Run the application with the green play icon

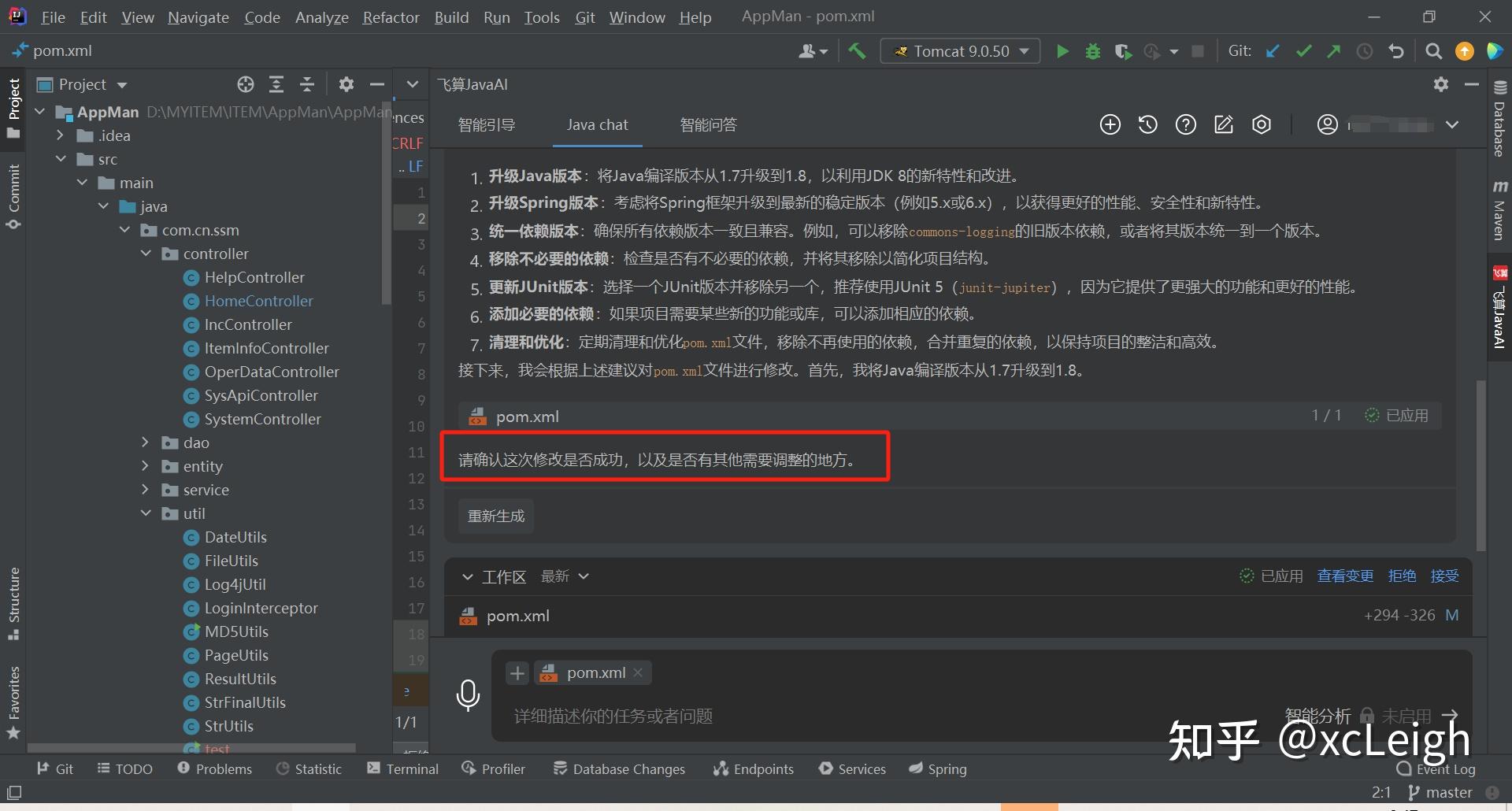pos(1062,50)
